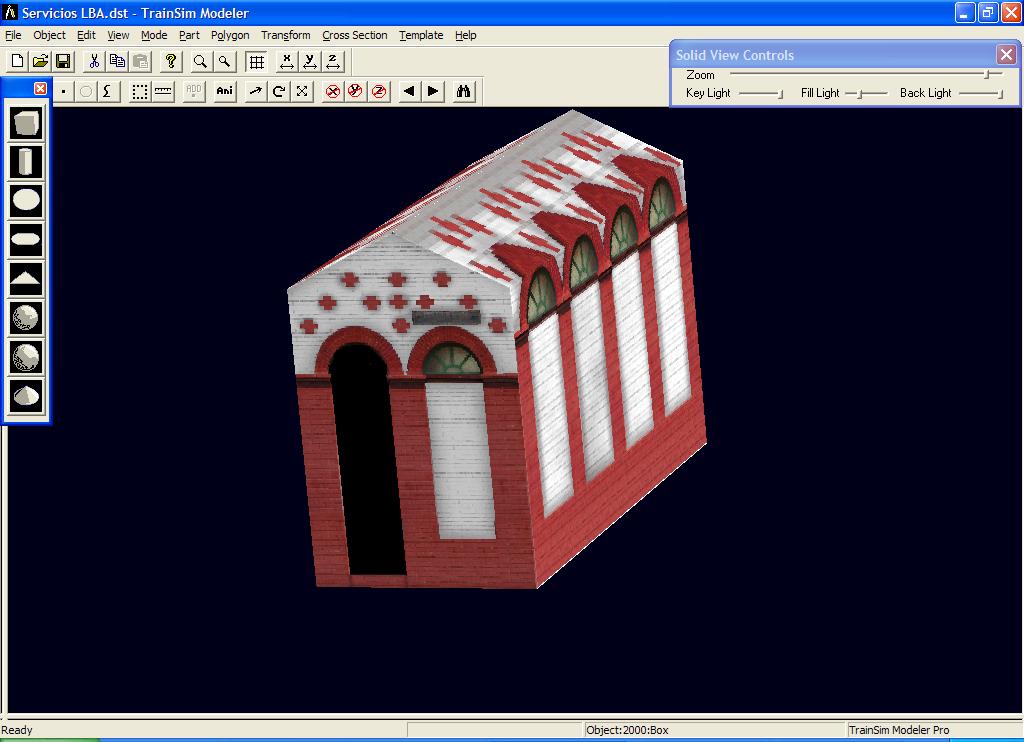Choose the cone shape at the palette bottom
The width and height of the screenshot is (1024, 742).
point(27,395)
